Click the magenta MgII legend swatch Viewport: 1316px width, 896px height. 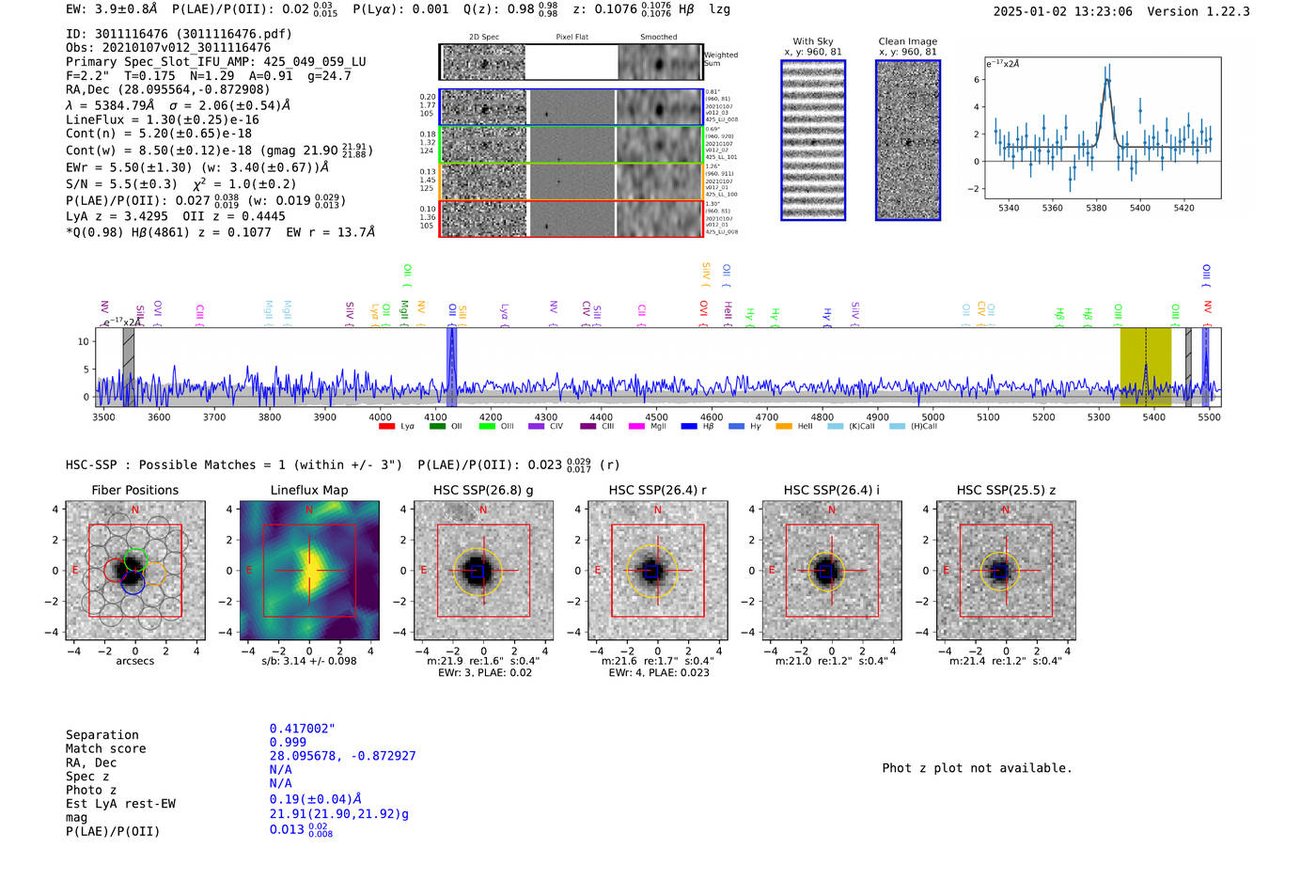pos(636,427)
